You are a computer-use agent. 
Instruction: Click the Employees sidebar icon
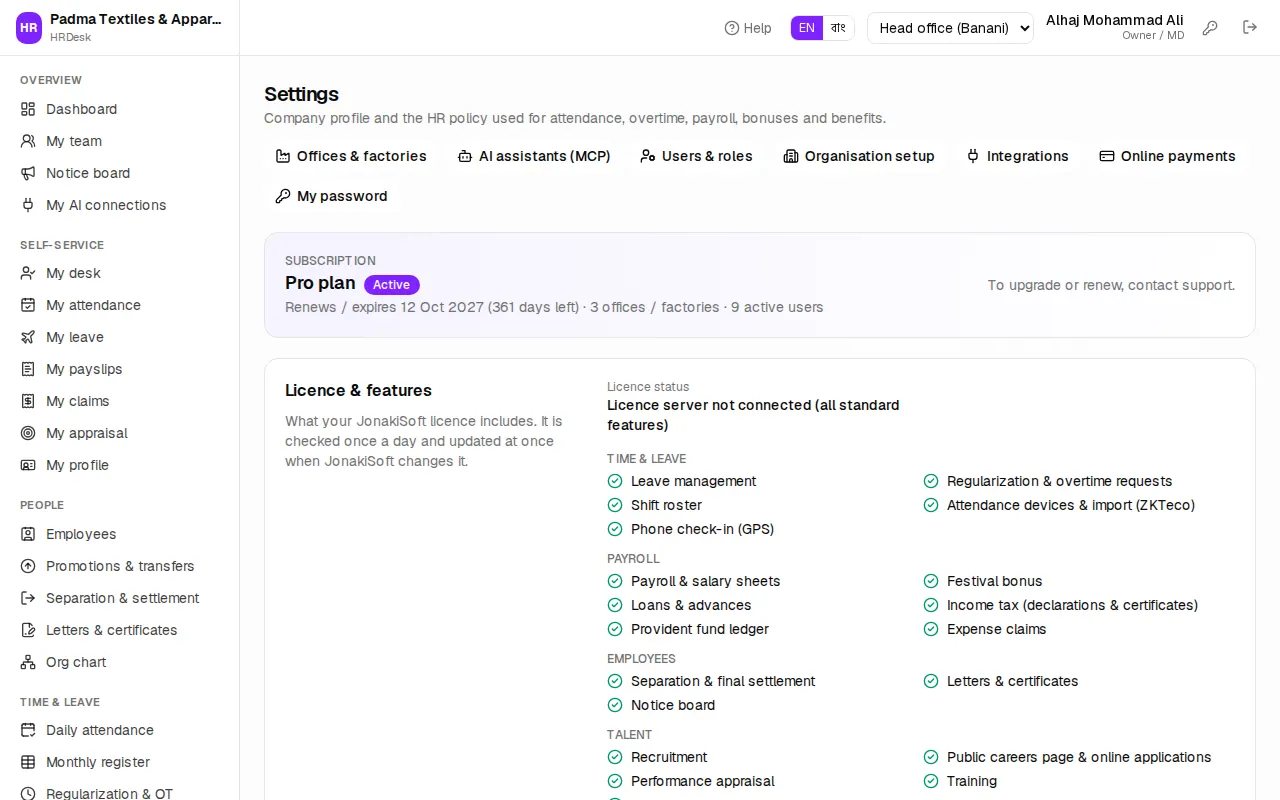[28, 534]
